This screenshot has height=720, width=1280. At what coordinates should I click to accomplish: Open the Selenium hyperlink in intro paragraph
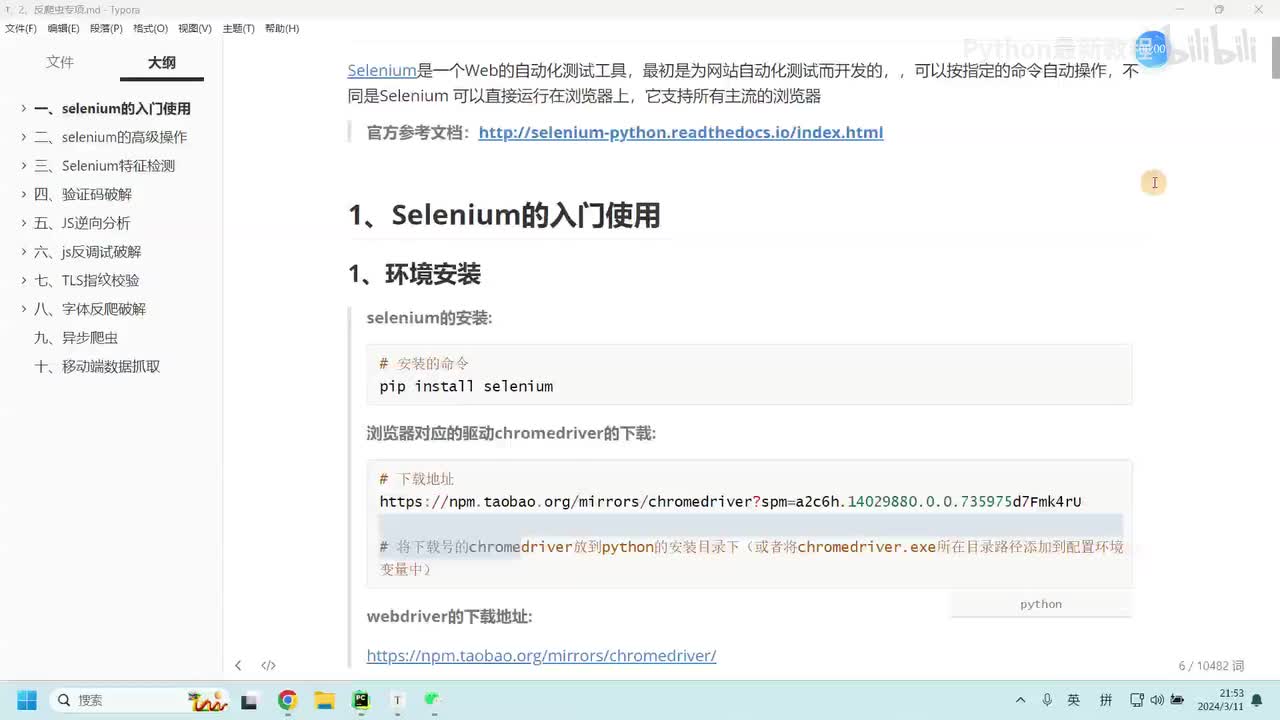pos(382,70)
